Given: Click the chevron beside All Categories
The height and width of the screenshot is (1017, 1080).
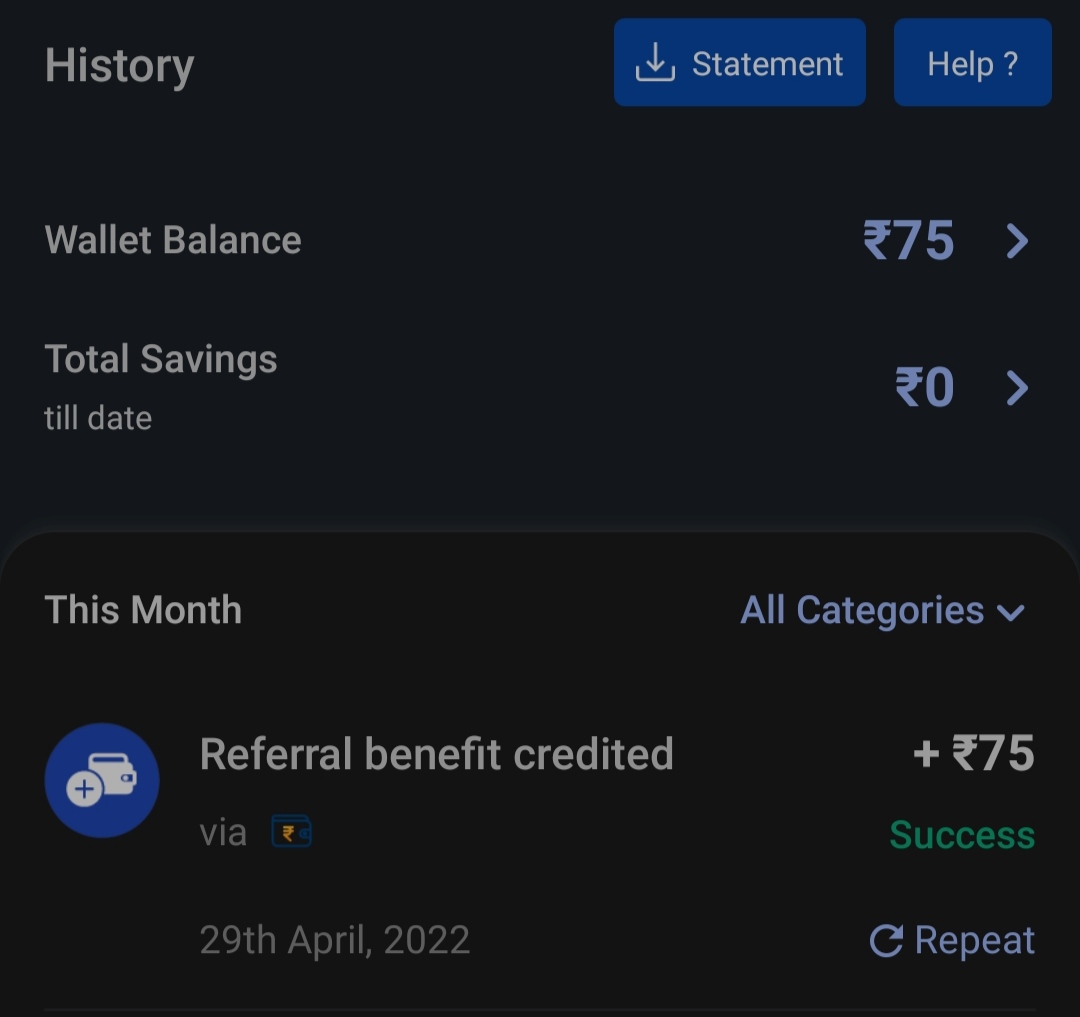Looking at the screenshot, I should pyautogui.click(x=1012, y=612).
